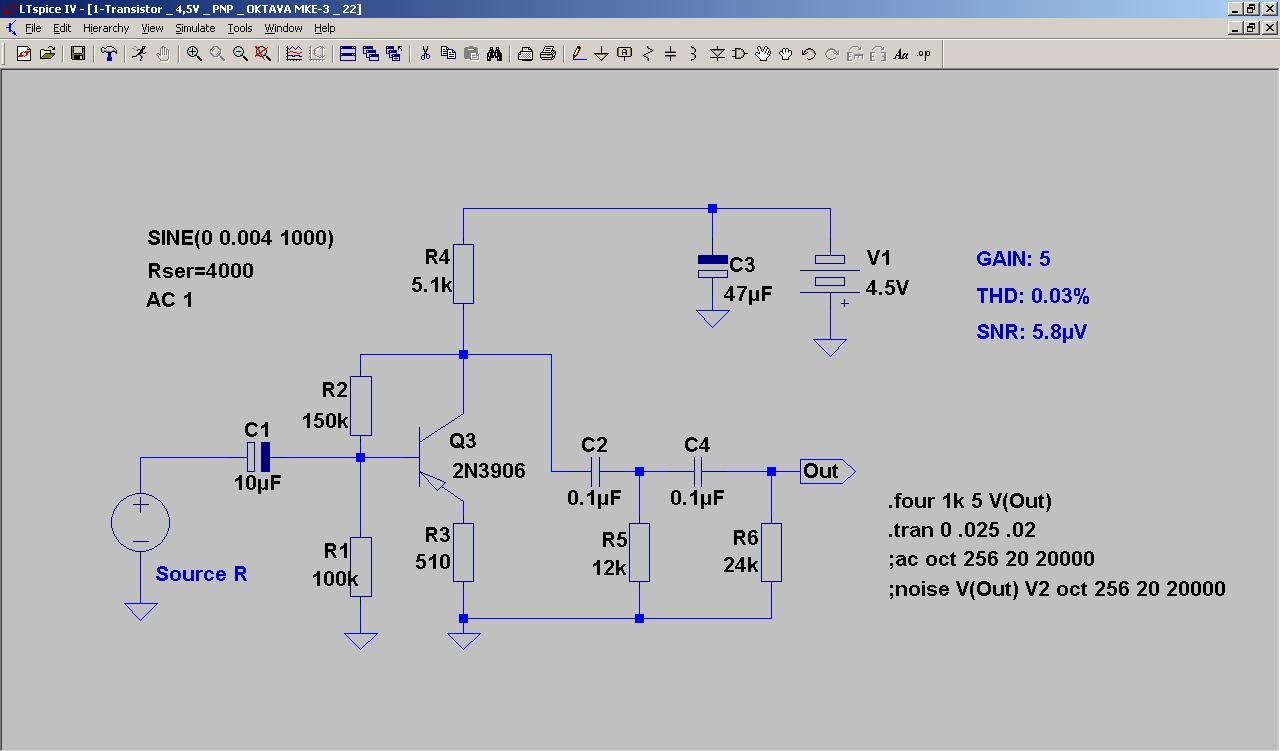Image resolution: width=1280 pixels, height=751 pixels.
Task: Zoom out with the minus magnifier
Action: (240, 54)
